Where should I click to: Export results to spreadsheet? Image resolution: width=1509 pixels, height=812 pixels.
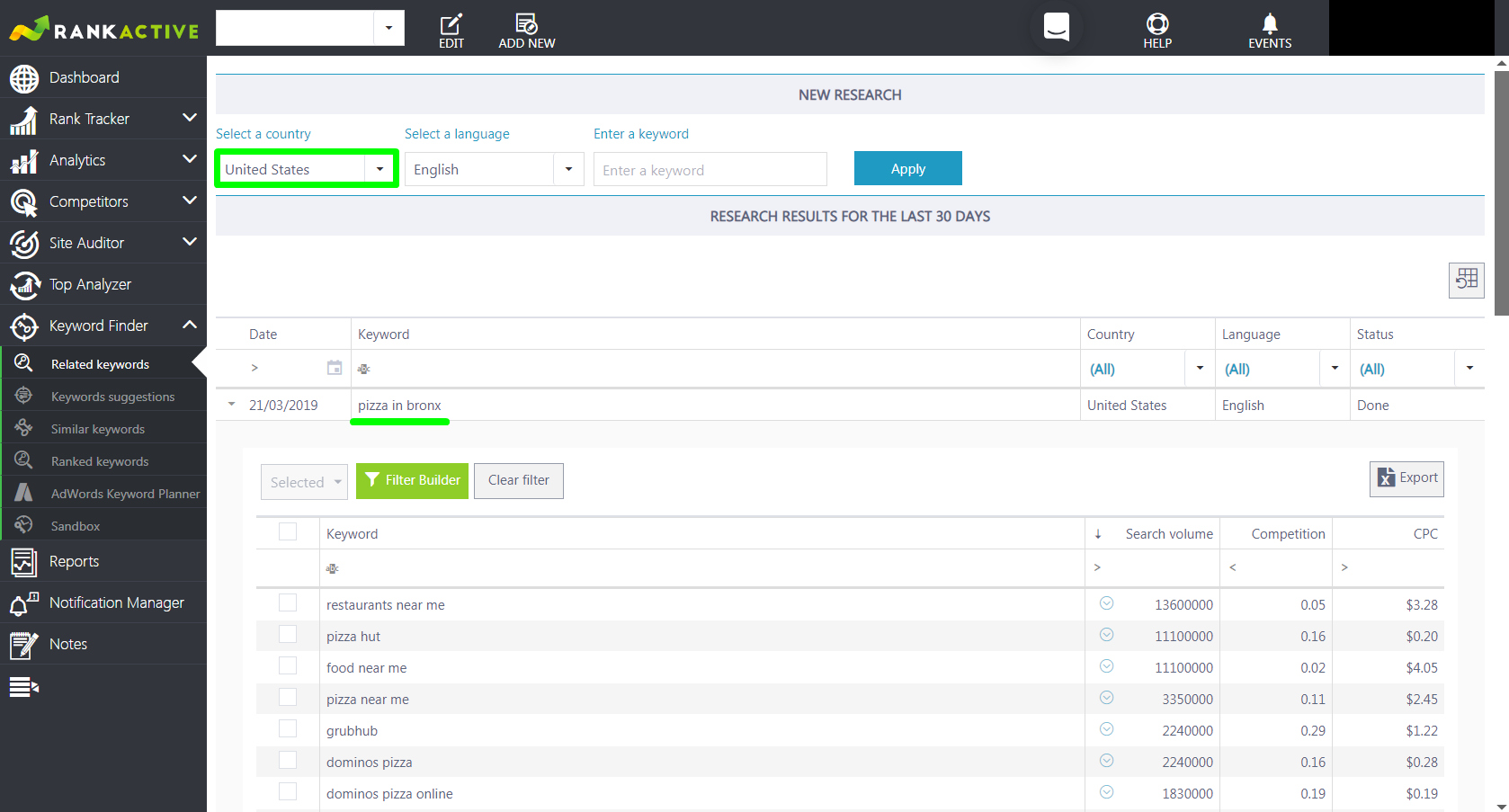[1406, 478]
